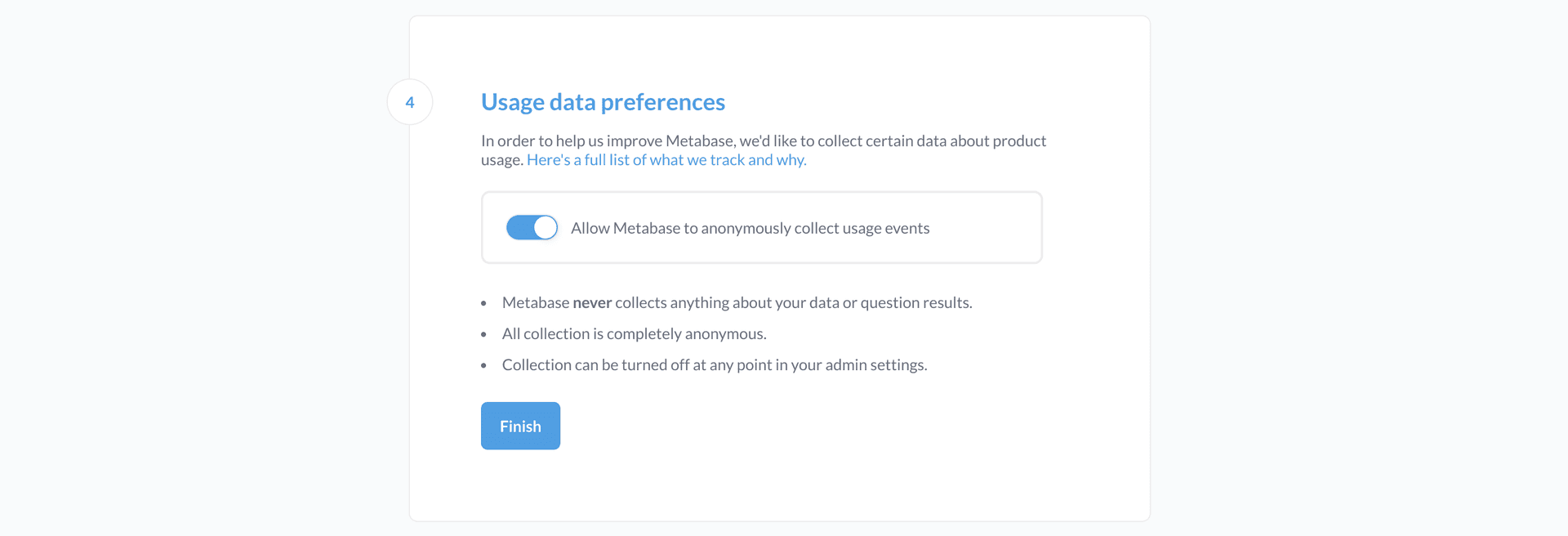Click the words 'product usage' in the description
This screenshot has height=536, width=1568.
[1019, 141]
